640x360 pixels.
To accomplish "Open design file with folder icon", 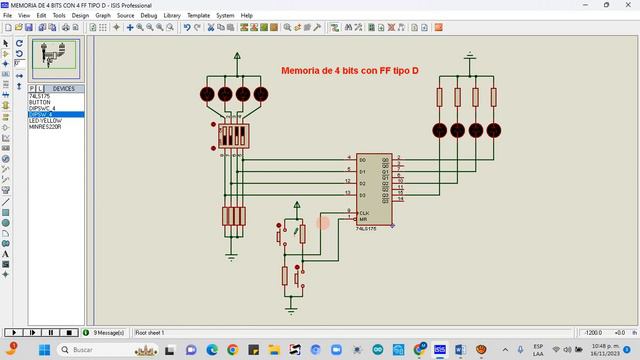I will pos(18,27).
